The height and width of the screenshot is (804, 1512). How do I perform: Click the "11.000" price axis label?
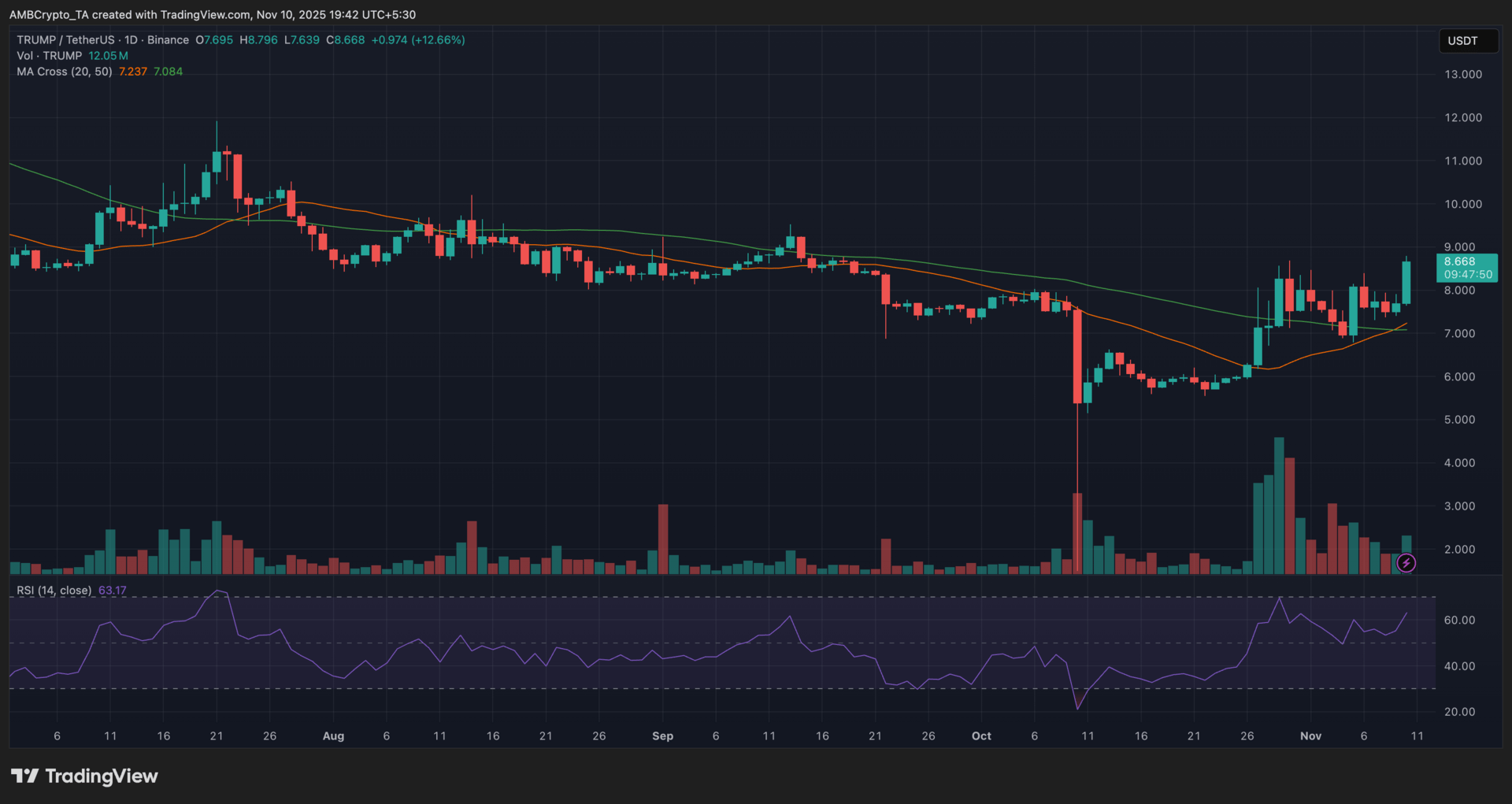[1463, 161]
